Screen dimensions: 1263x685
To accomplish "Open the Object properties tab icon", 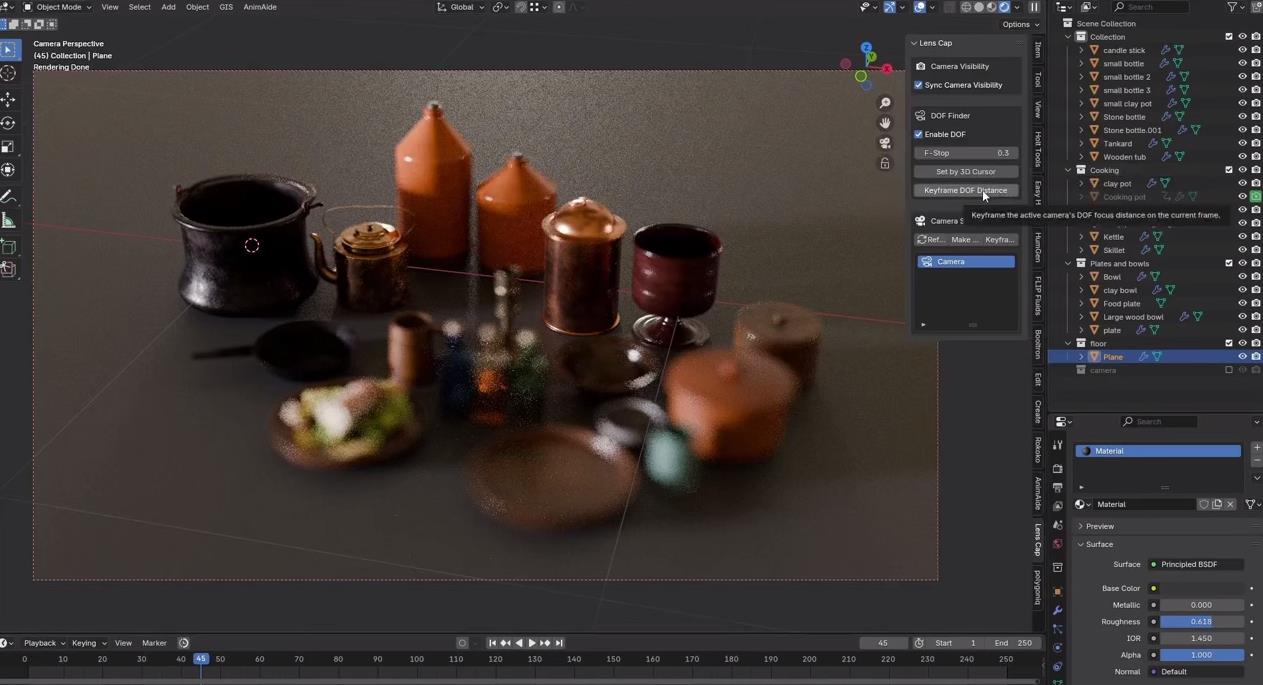I will tap(1058, 591).
